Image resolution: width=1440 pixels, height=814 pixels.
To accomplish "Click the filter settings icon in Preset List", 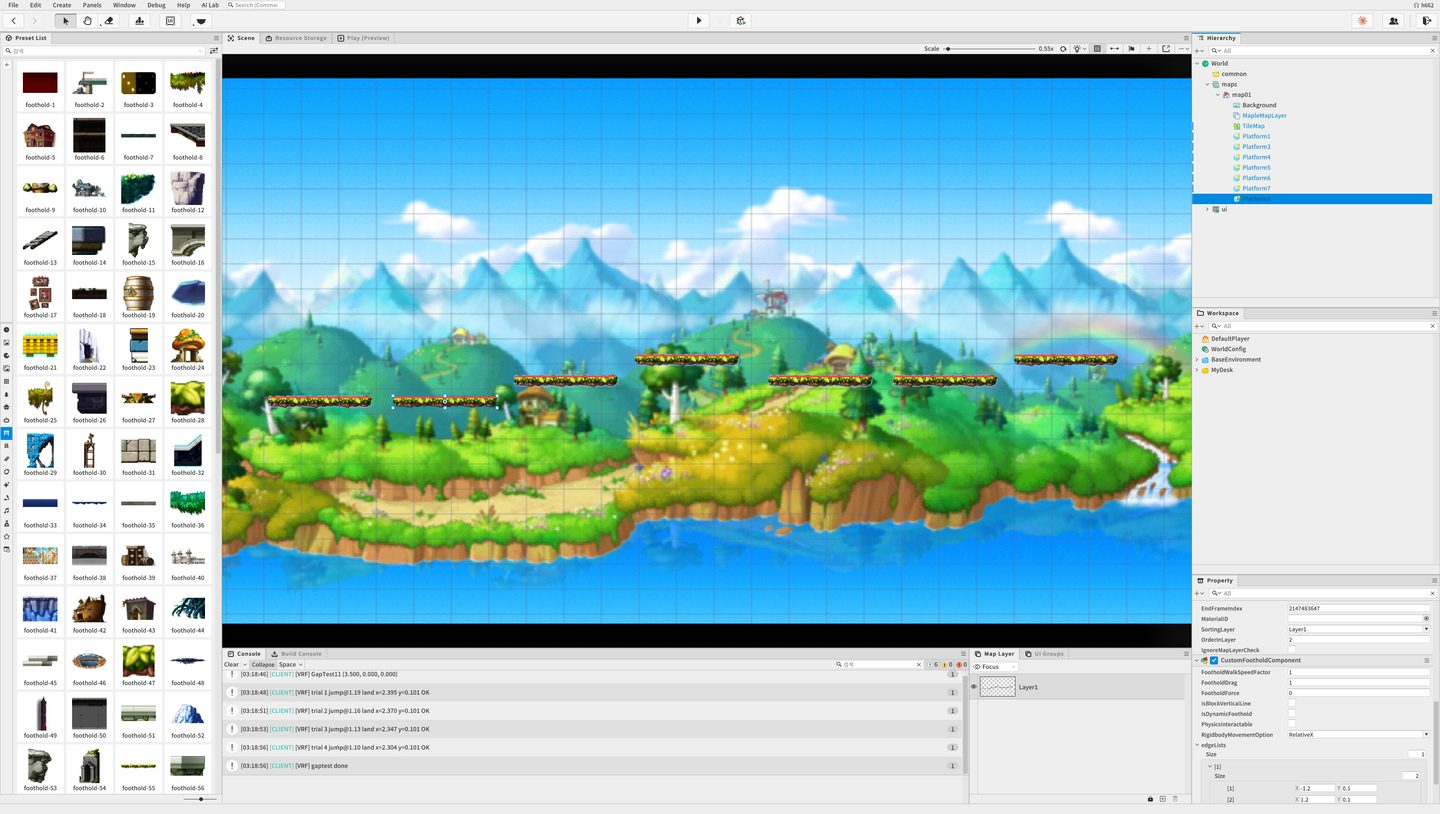I will point(213,50).
